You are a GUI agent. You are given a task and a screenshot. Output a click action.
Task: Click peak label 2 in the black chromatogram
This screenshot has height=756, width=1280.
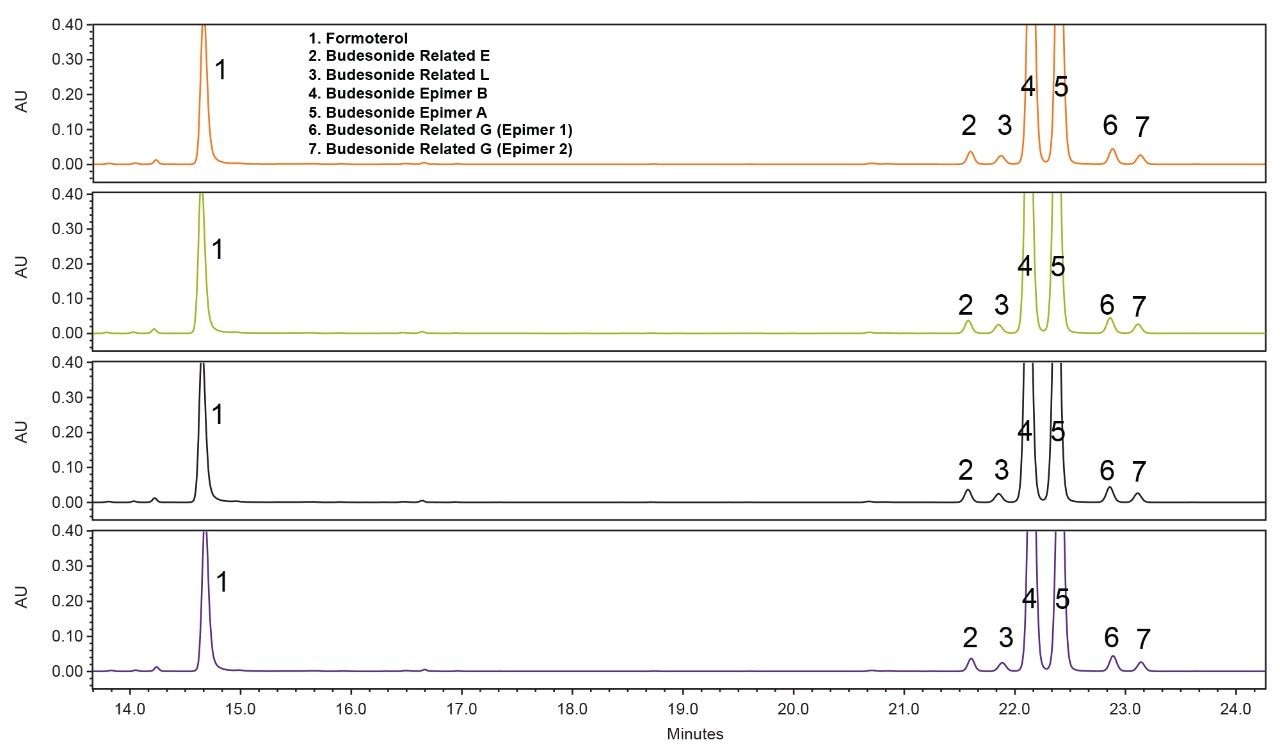pos(965,469)
